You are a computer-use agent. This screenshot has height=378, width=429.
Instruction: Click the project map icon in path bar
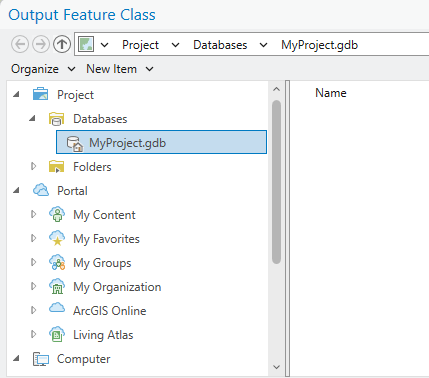click(x=86, y=44)
